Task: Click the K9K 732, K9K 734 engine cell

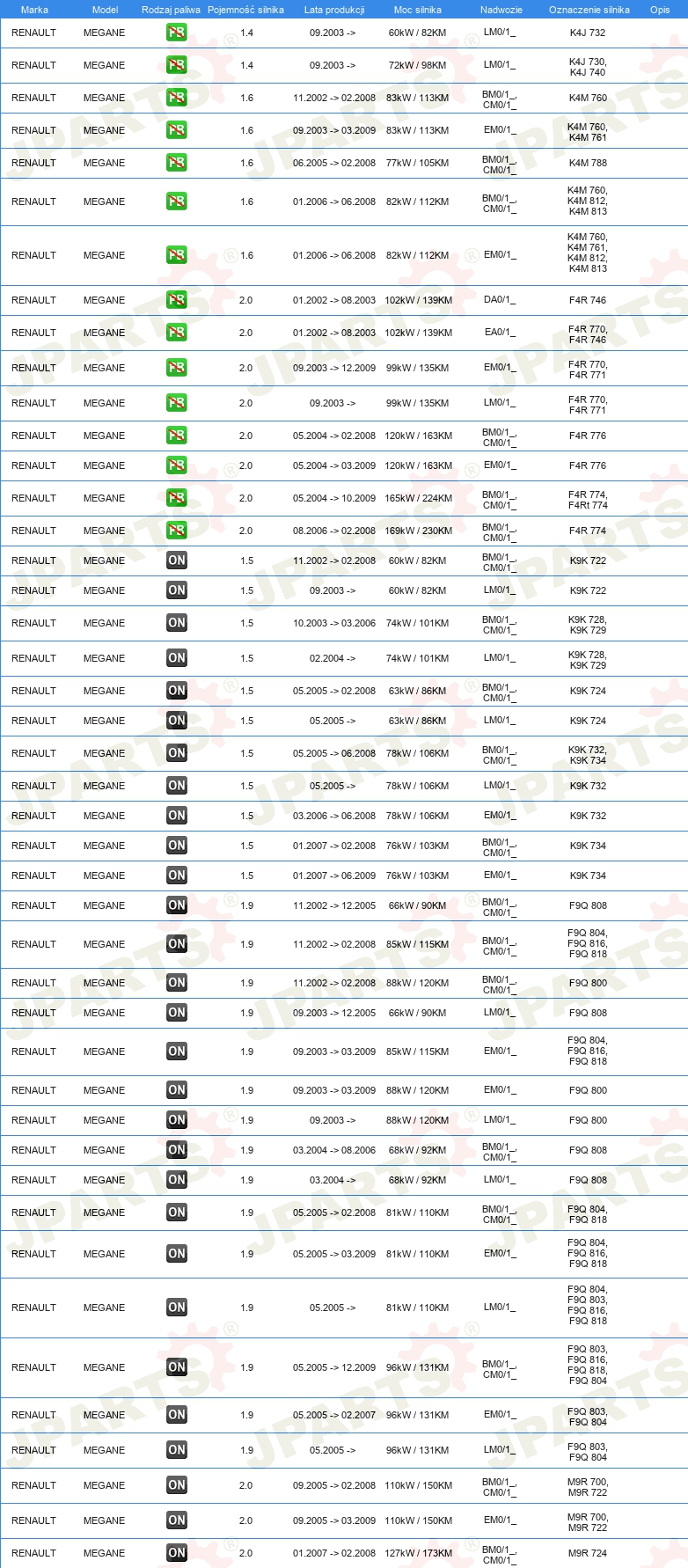Action: [588, 755]
